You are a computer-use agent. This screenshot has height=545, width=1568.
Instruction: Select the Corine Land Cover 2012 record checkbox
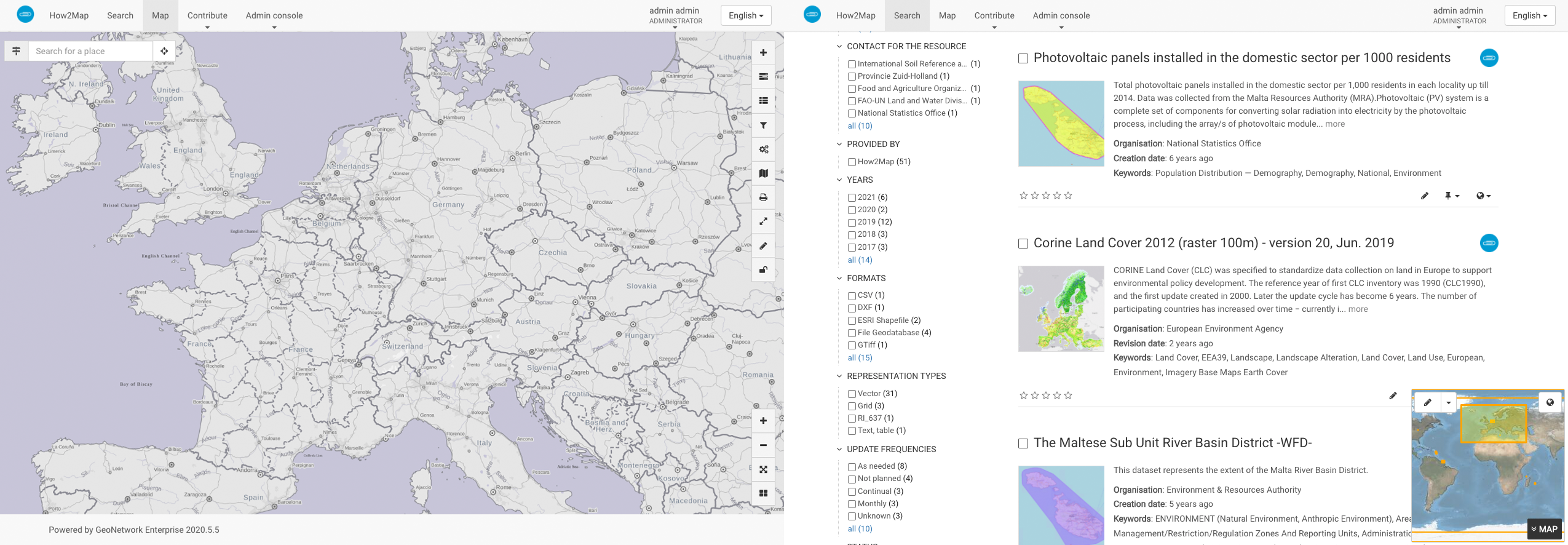(1023, 244)
